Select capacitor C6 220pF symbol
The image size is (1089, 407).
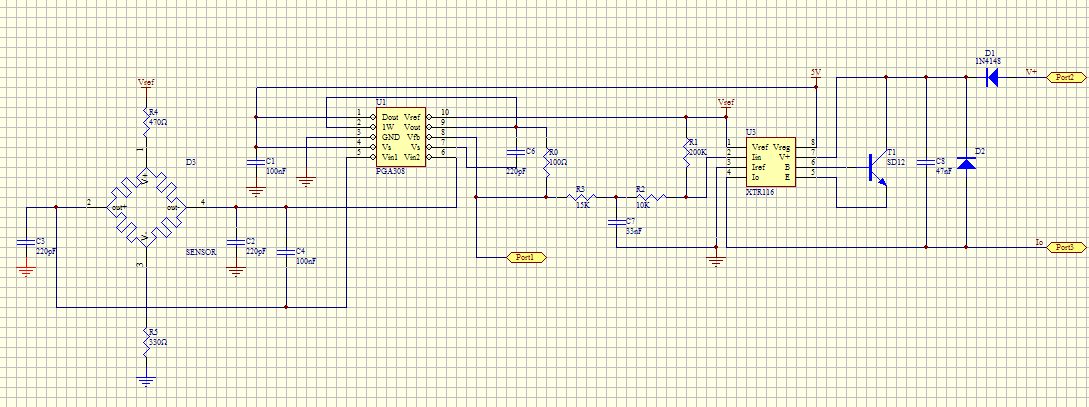pyautogui.click(x=516, y=151)
